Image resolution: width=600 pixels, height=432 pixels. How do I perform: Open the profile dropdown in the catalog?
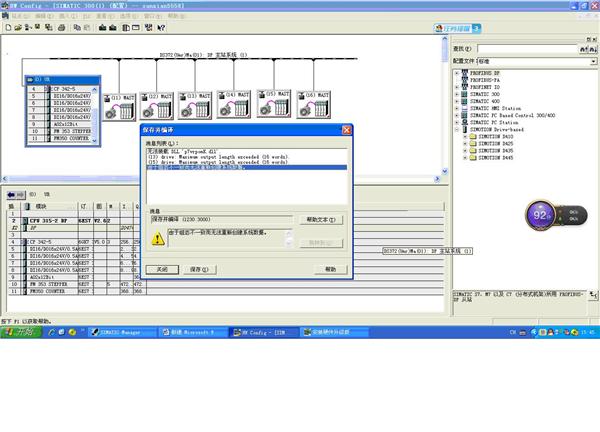(x=593, y=61)
